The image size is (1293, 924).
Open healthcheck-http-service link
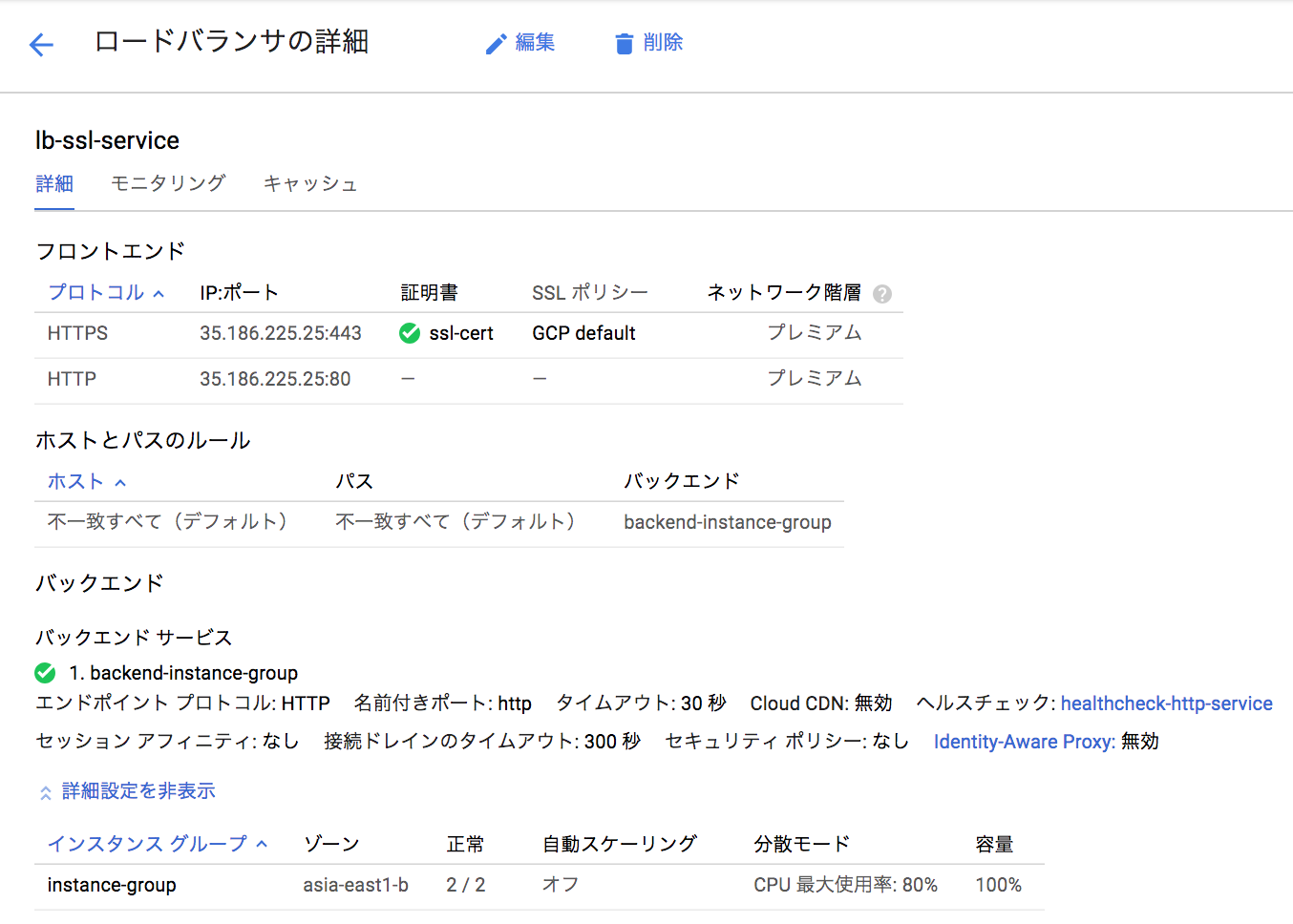(1166, 703)
